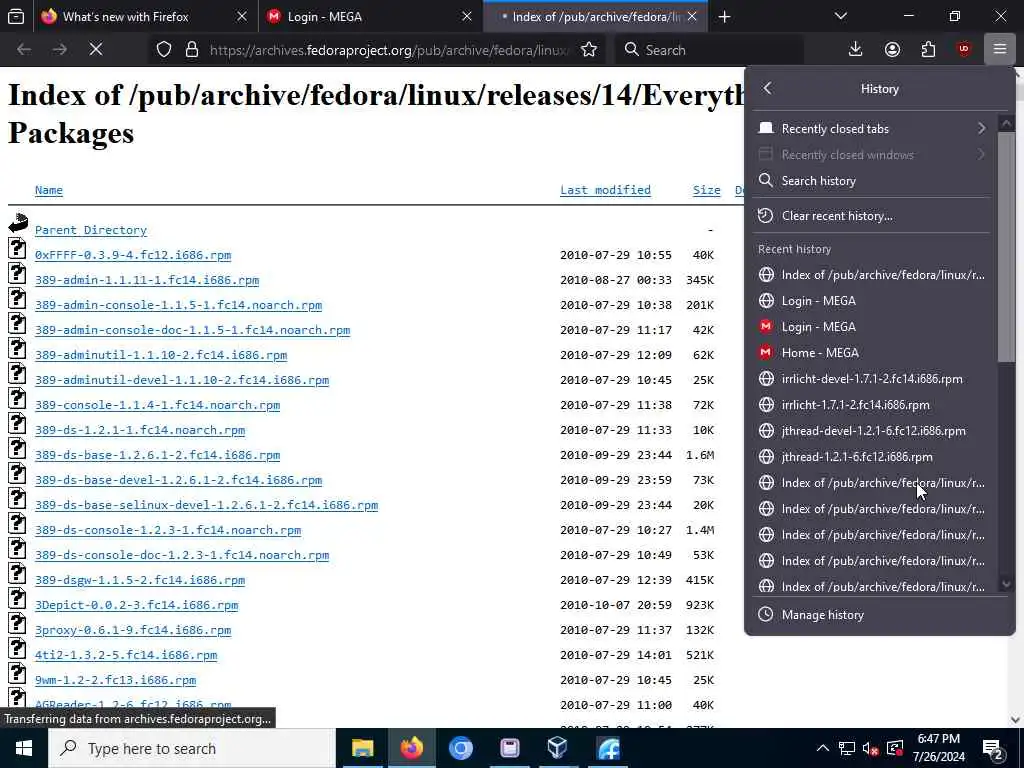Viewport: 1024px width, 768px height.
Task: Open 389-adminutil-1.1.10-2.fc14.i686.rpm link
Action: click(x=161, y=355)
